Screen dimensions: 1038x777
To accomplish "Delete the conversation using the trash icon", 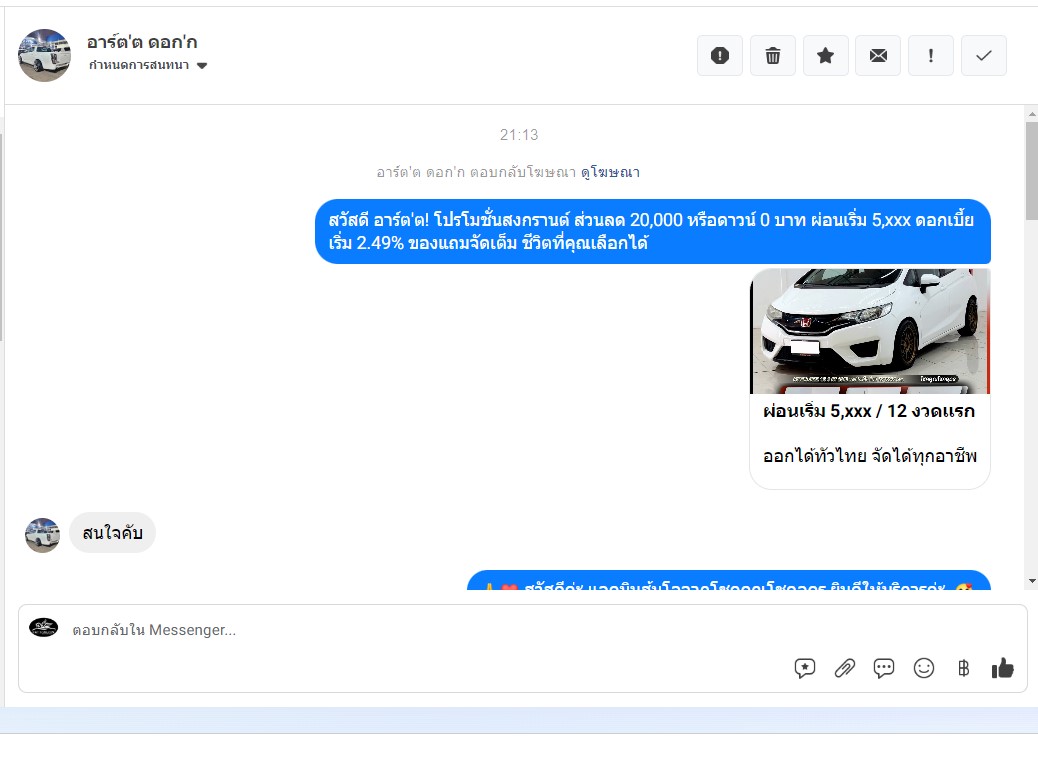I will [x=773, y=56].
